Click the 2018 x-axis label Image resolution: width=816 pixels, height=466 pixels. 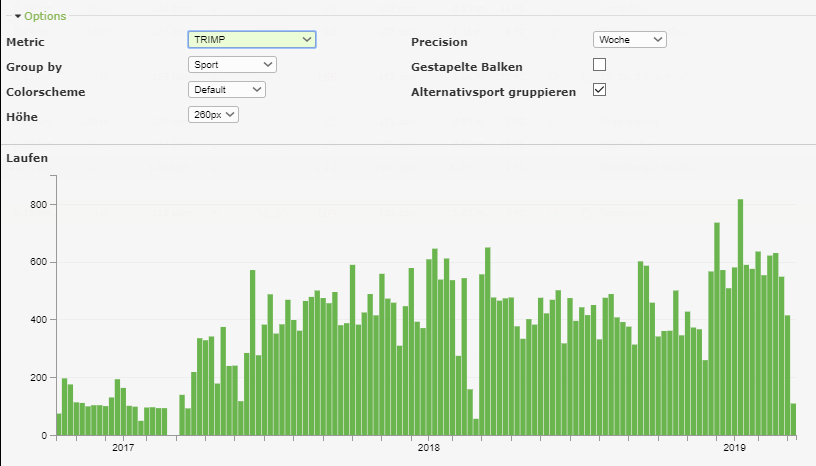click(x=428, y=448)
